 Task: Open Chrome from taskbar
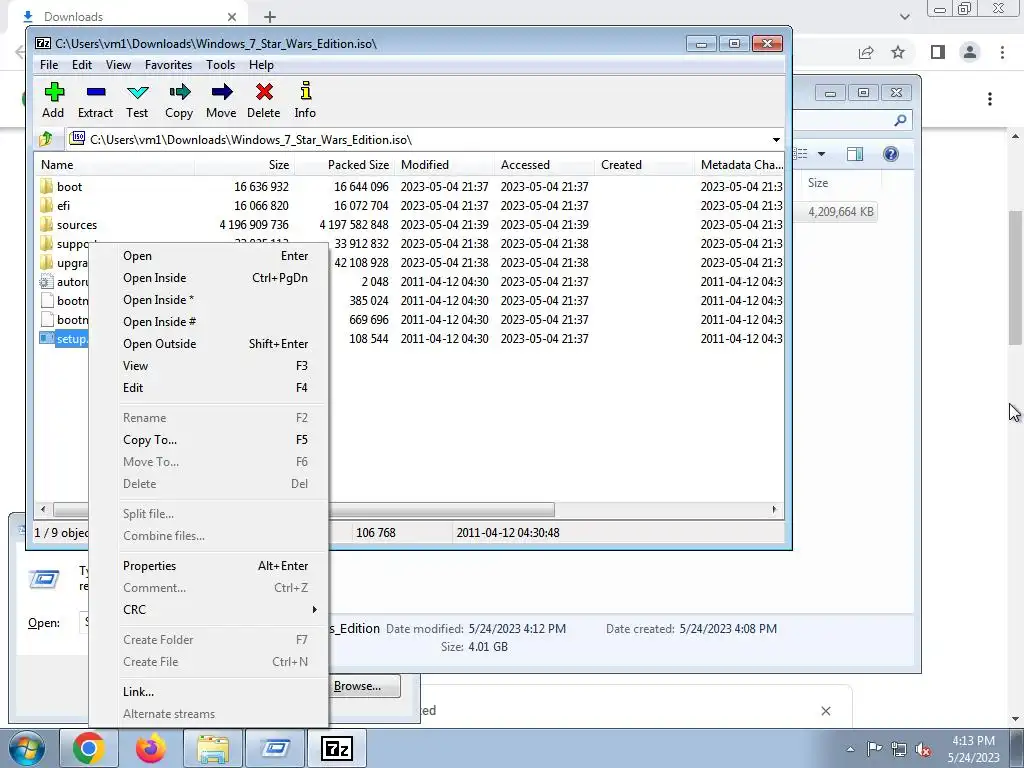pos(89,748)
